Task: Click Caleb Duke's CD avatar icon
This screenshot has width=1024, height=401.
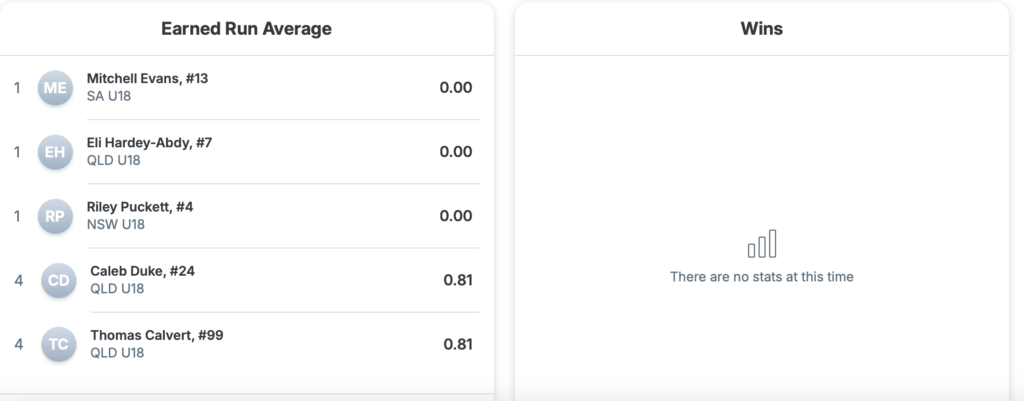Action: (59, 280)
